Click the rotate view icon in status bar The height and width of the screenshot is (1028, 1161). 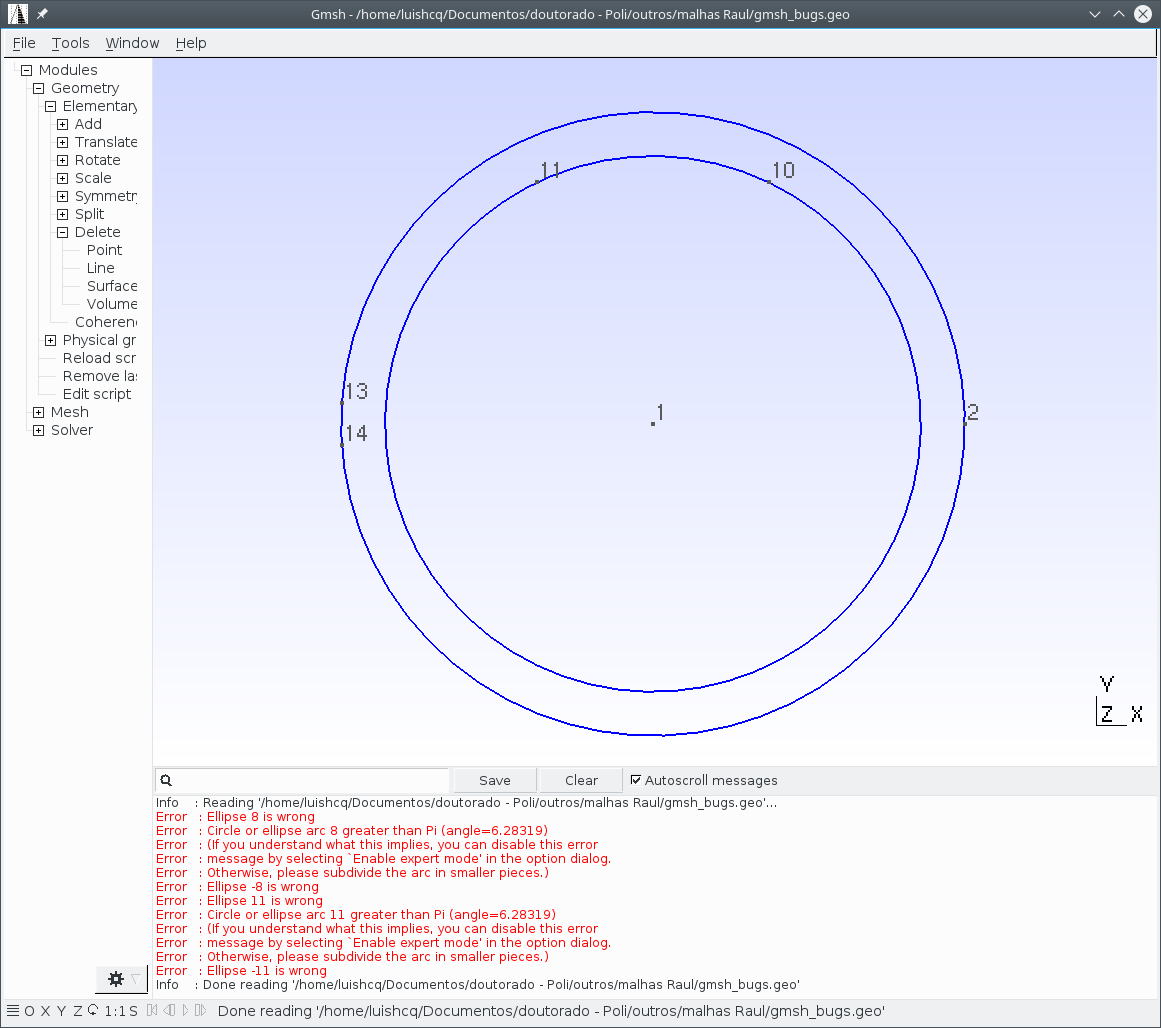pyautogui.click(x=93, y=1010)
